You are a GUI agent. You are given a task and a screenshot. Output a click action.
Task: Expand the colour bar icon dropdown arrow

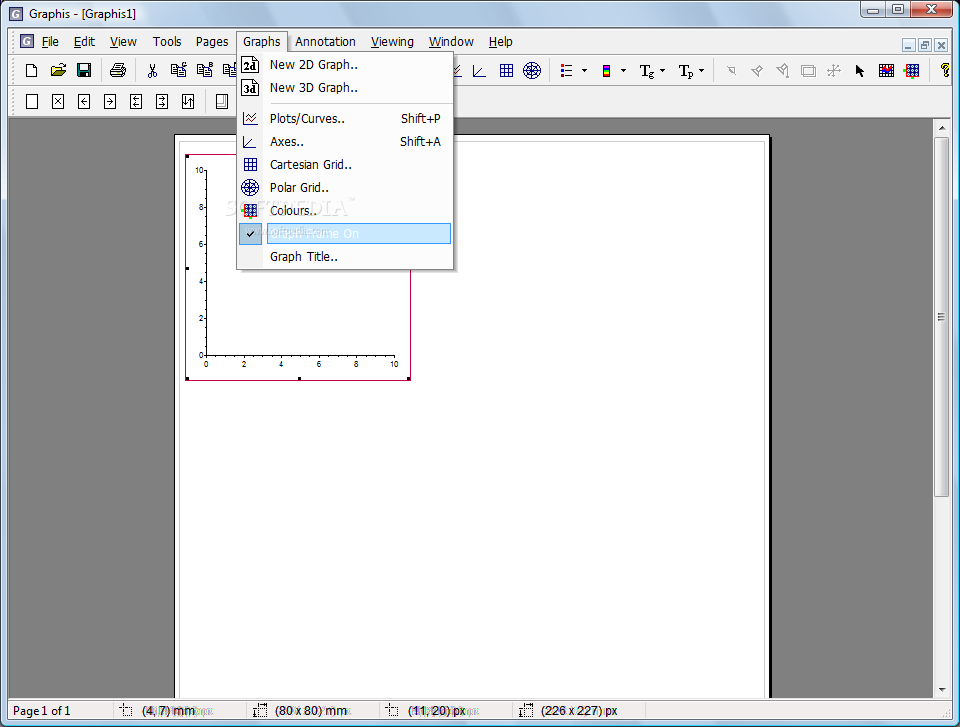point(623,71)
